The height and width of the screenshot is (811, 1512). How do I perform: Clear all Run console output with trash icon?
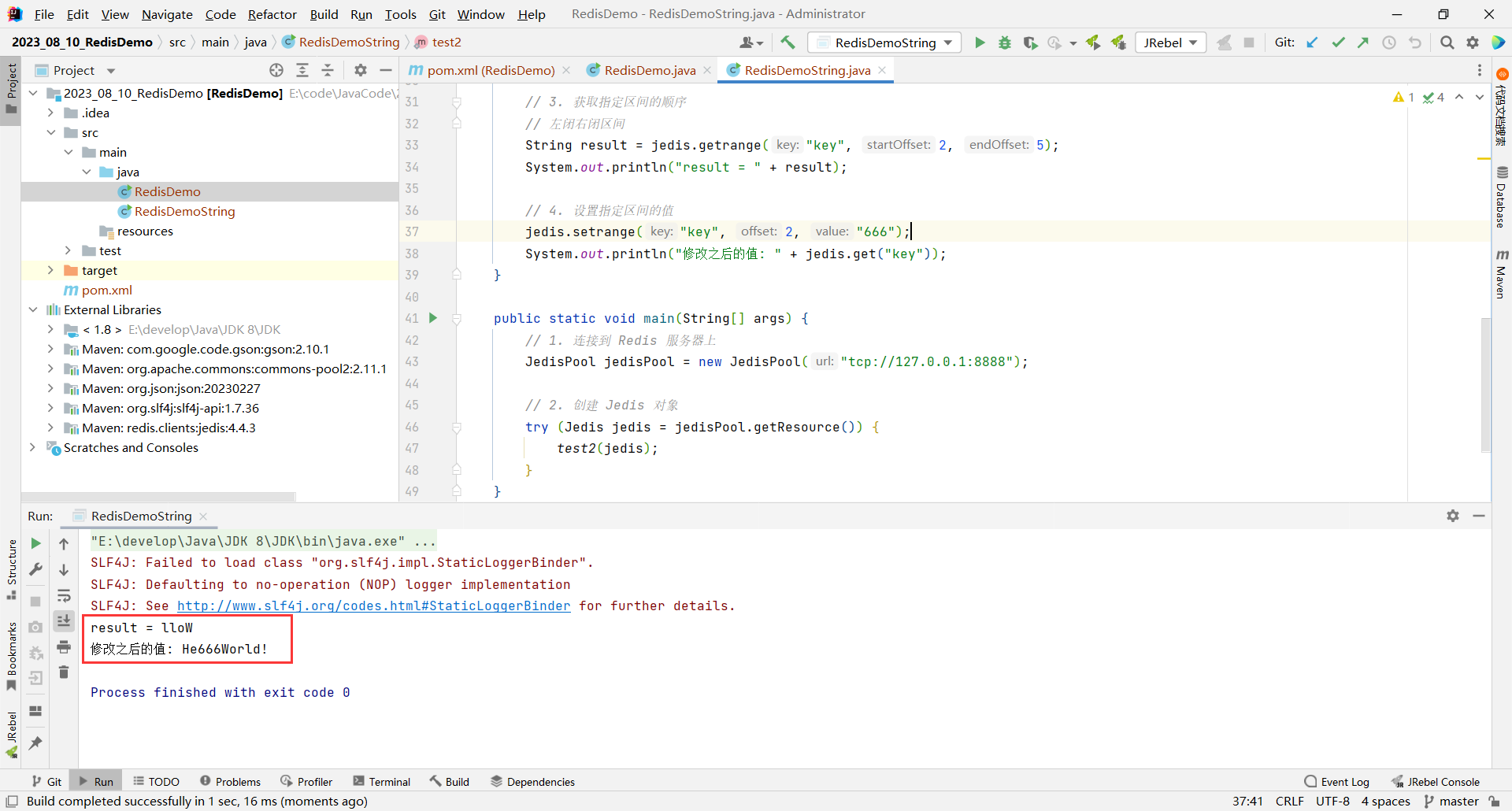tap(64, 672)
